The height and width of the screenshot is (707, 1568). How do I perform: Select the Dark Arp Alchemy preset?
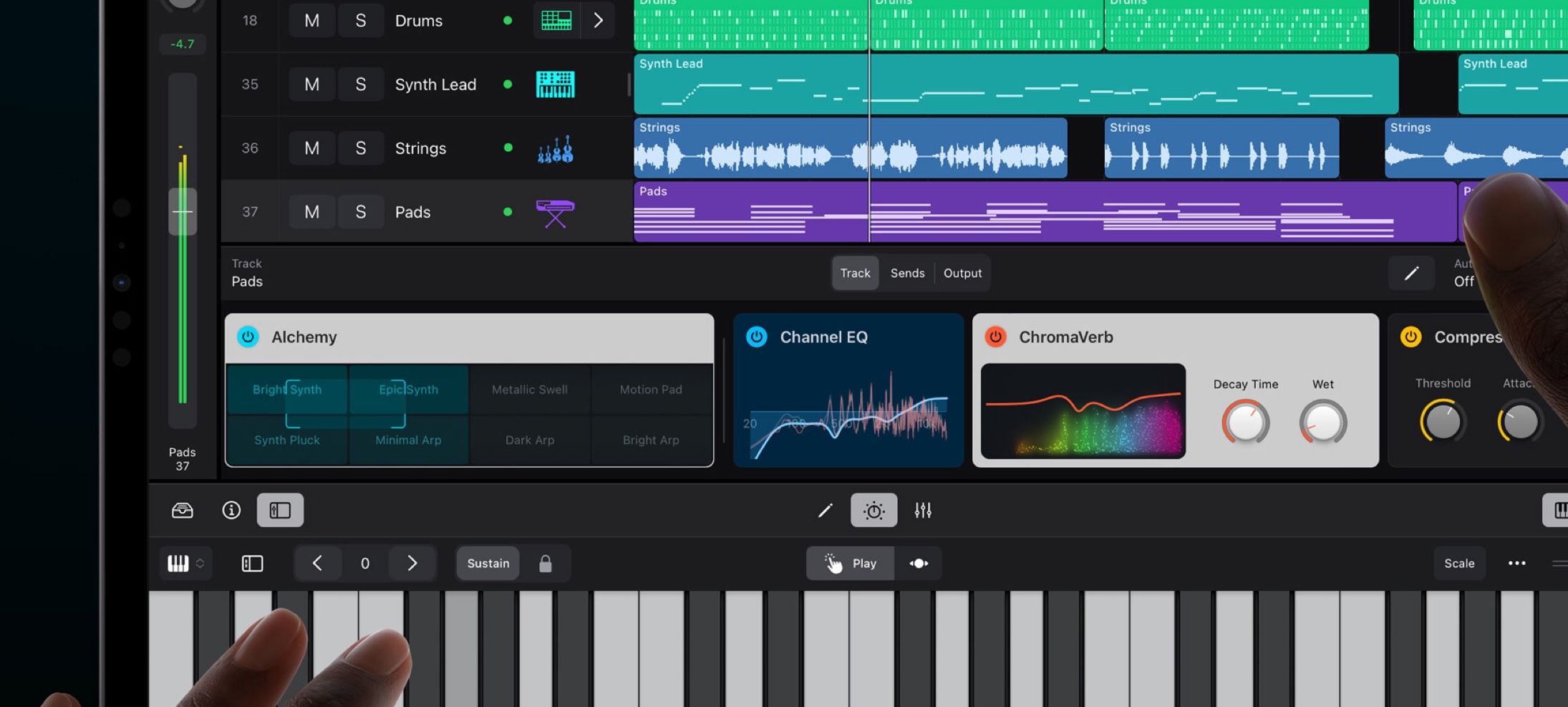pos(530,441)
